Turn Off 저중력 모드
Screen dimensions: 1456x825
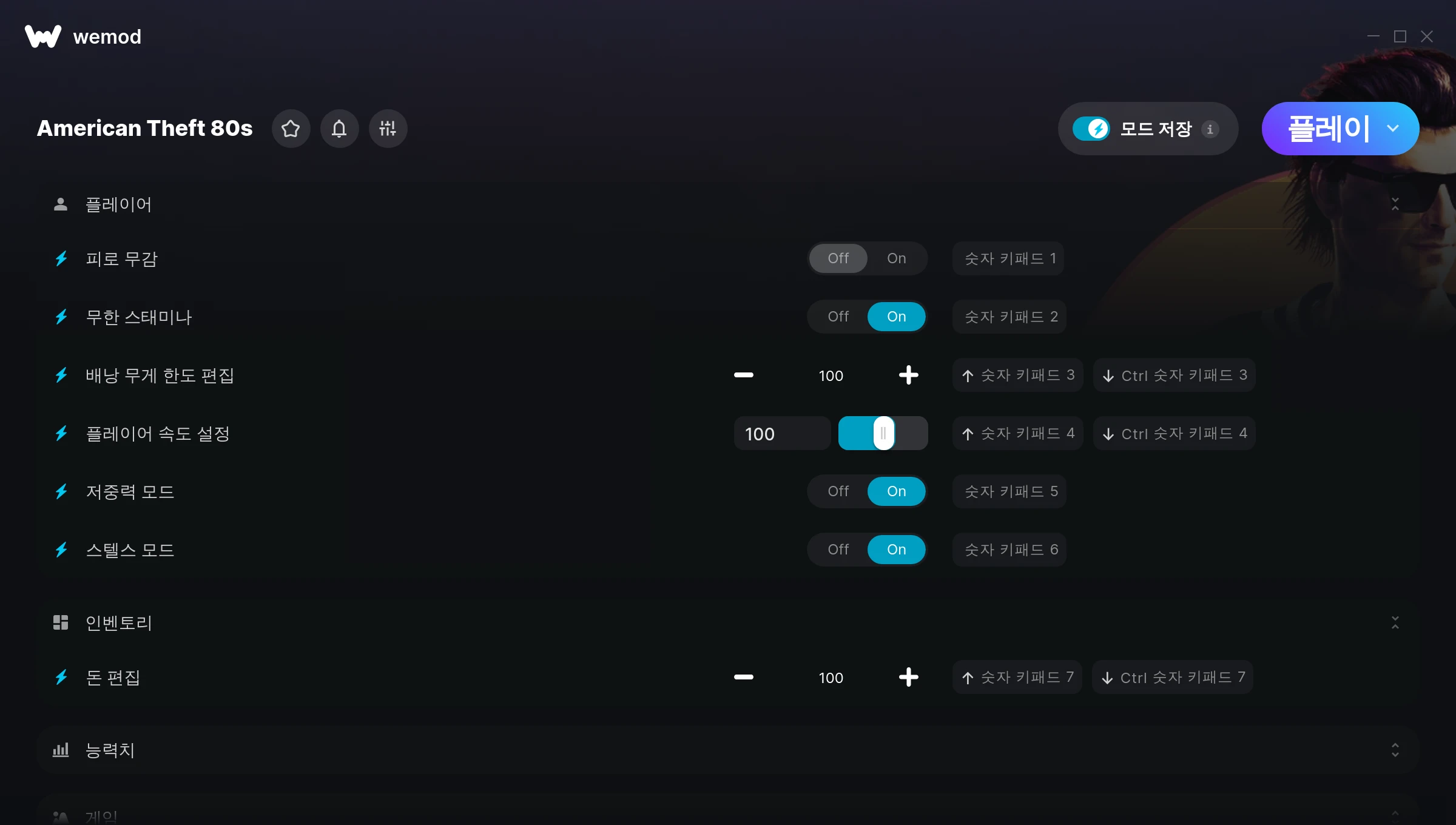pos(838,491)
